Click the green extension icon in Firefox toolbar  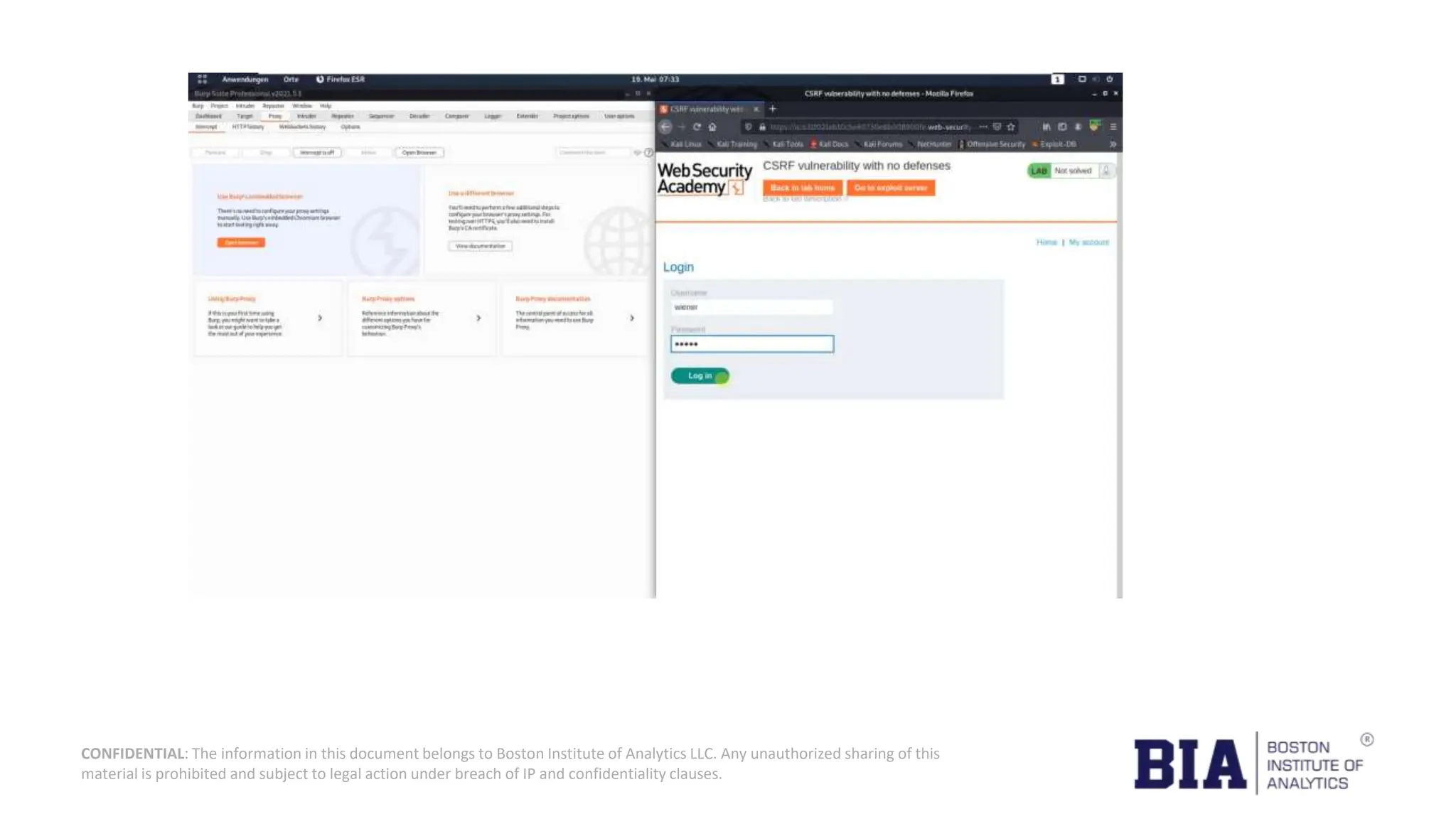(1095, 126)
